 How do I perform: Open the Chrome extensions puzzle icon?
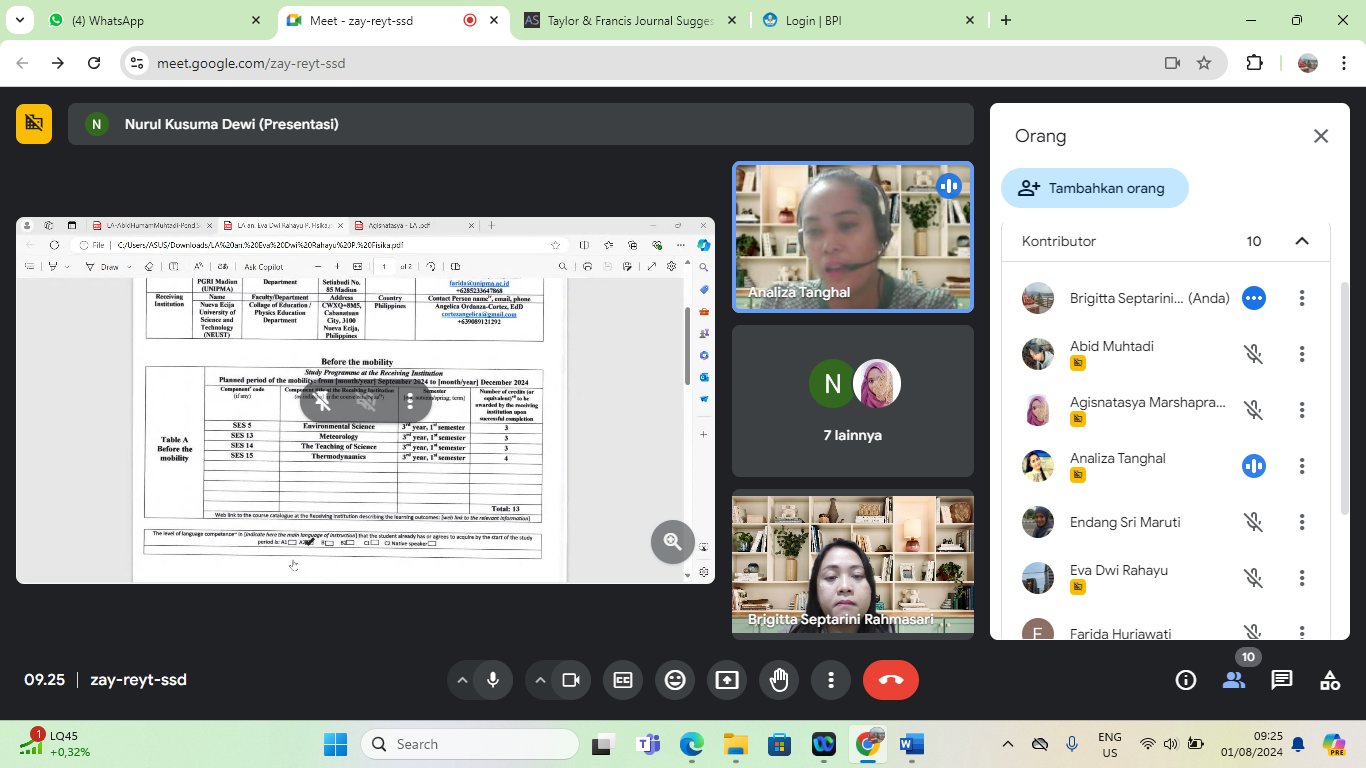pyautogui.click(x=1254, y=63)
